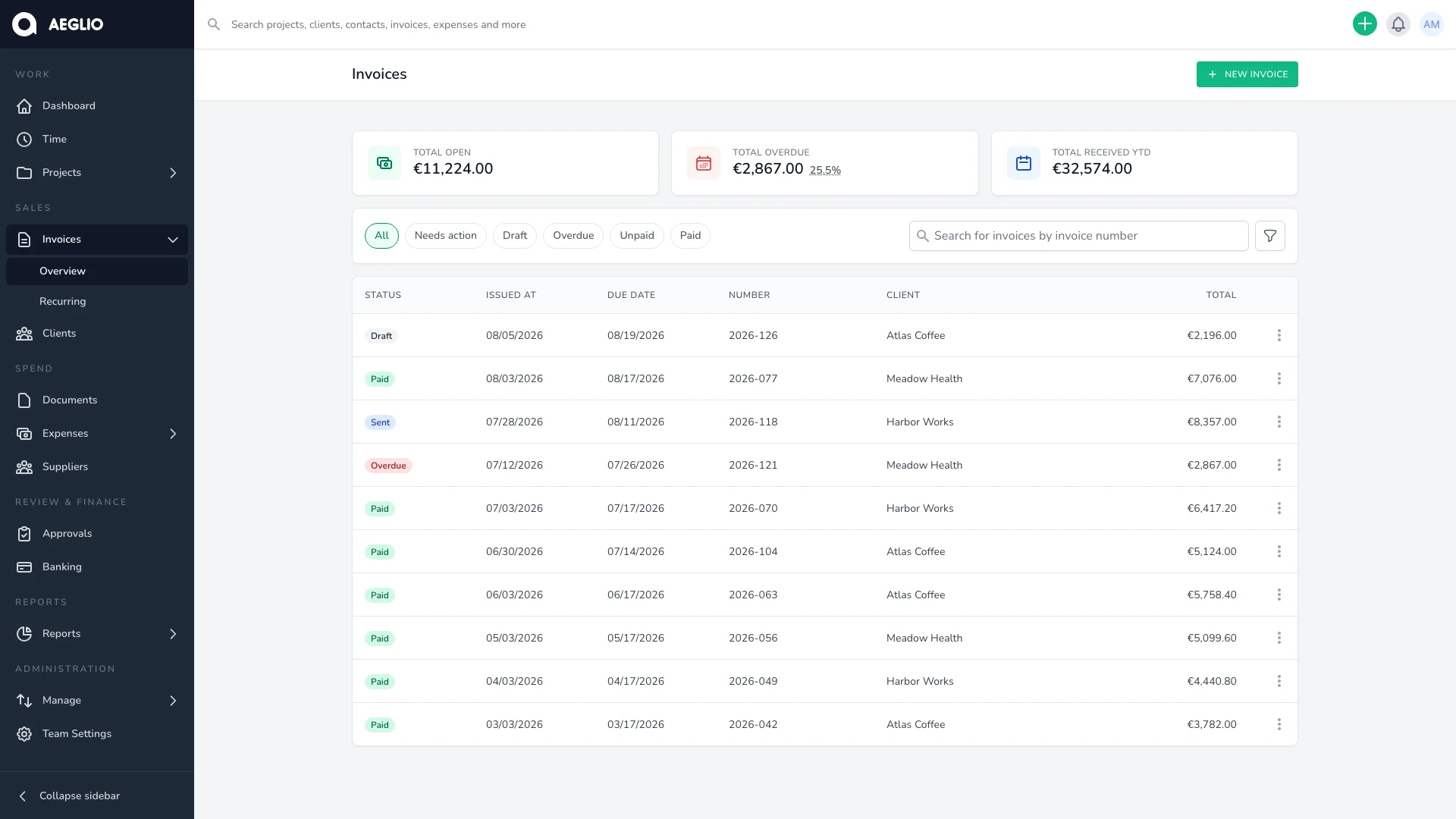Viewport: 1456px width, 819px height.
Task: Click the €8,357.00 total for Harbor Works
Action: tap(1212, 422)
